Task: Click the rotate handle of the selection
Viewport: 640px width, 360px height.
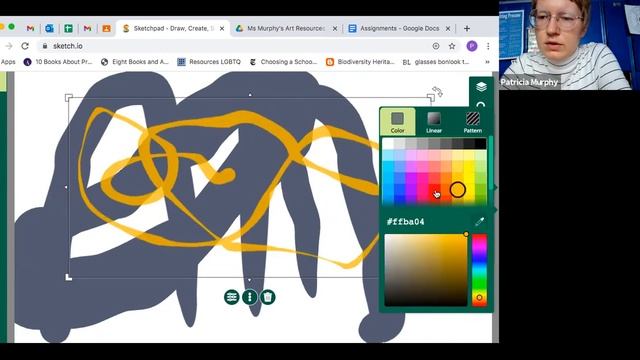Action: point(437,91)
